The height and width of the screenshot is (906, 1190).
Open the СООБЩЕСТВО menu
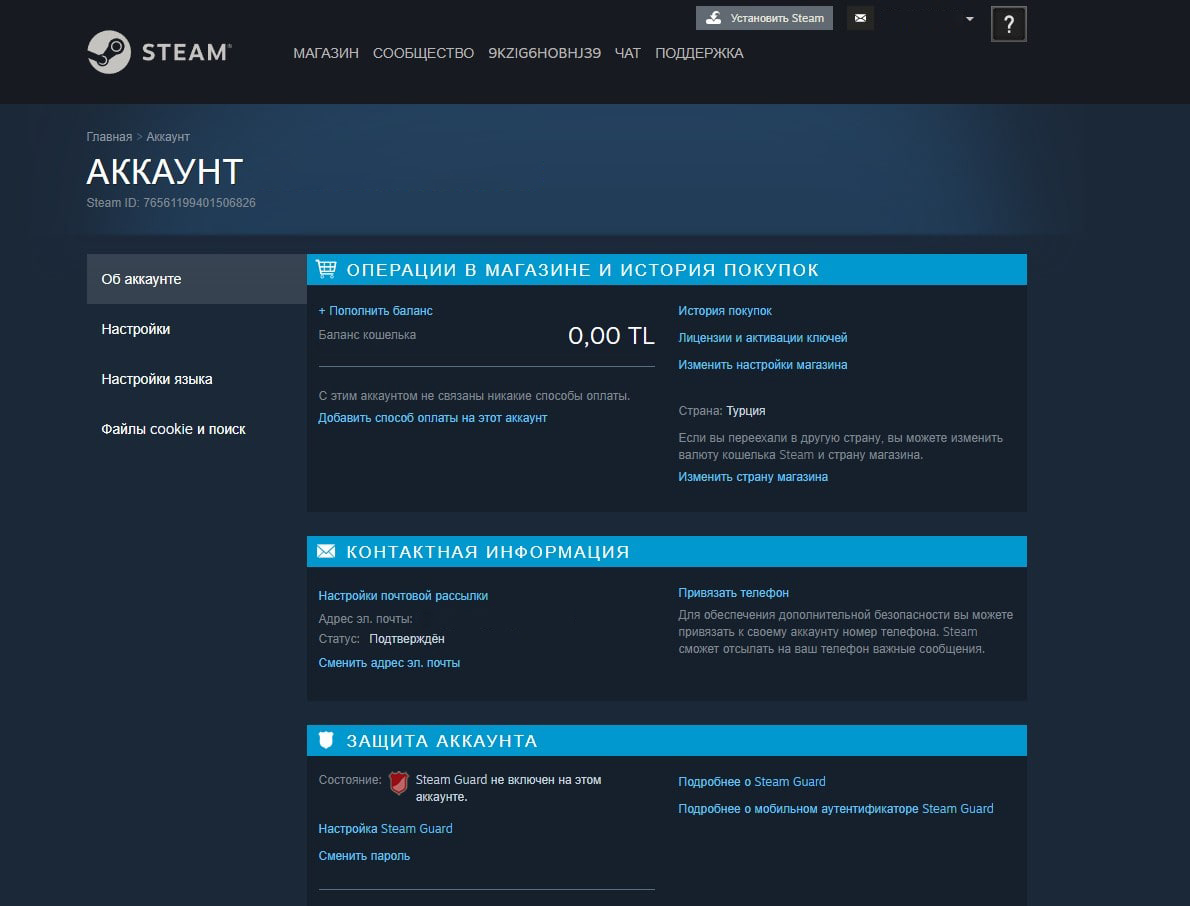point(423,53)
